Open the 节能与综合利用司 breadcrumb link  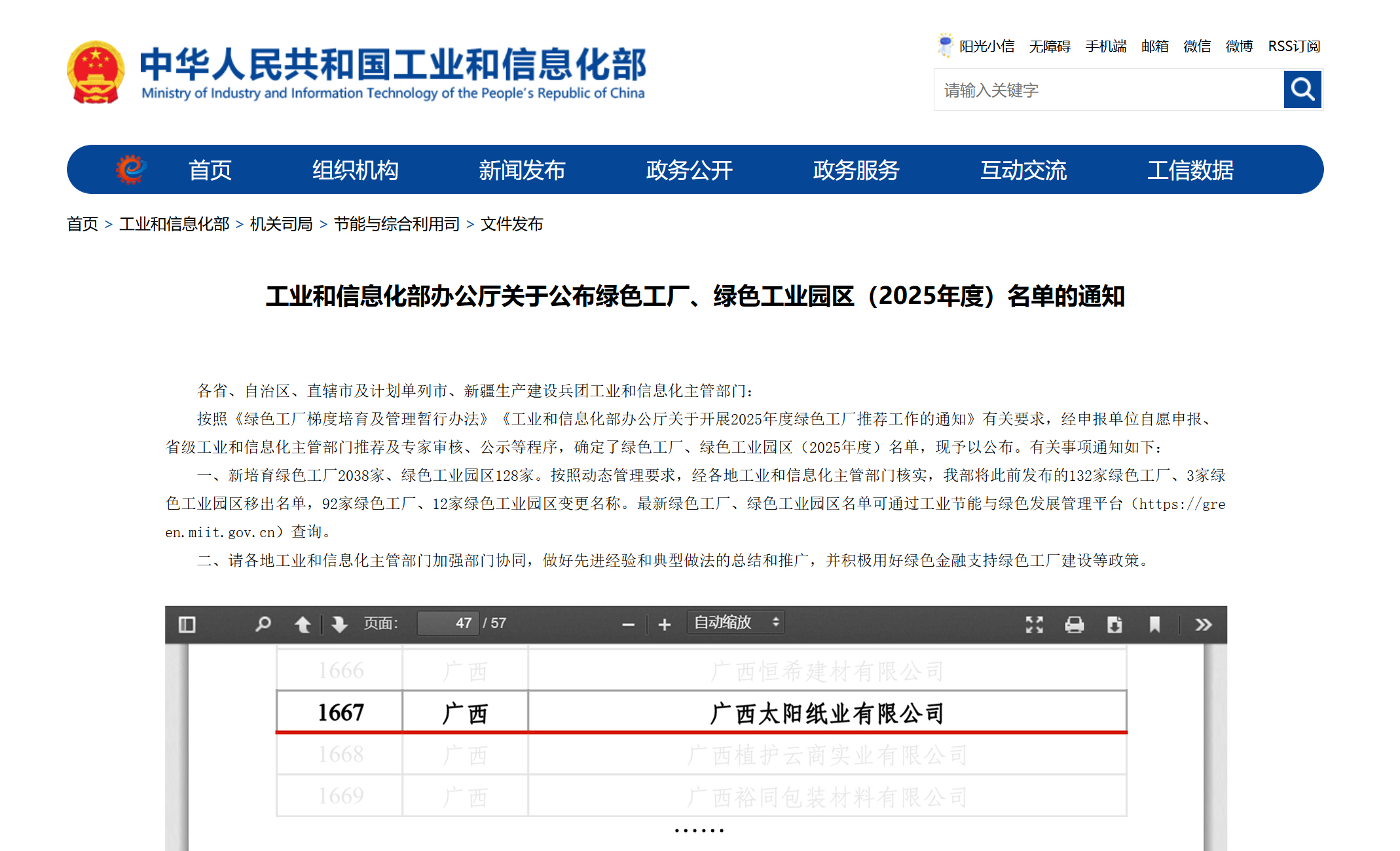(x=396, y=224)
